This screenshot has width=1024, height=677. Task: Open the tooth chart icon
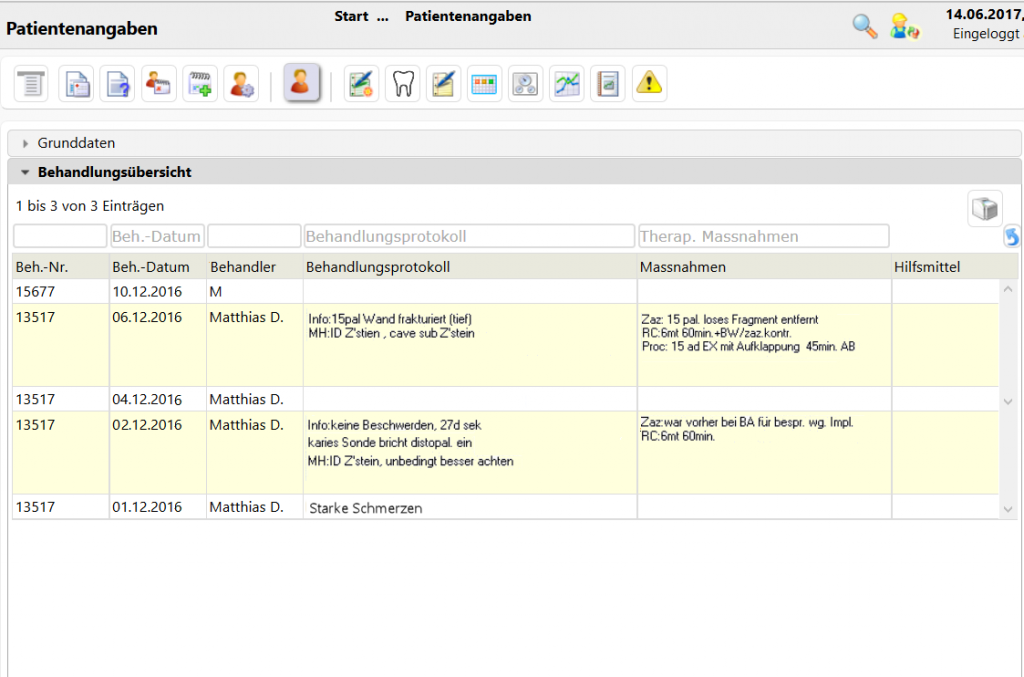(403, 84)
